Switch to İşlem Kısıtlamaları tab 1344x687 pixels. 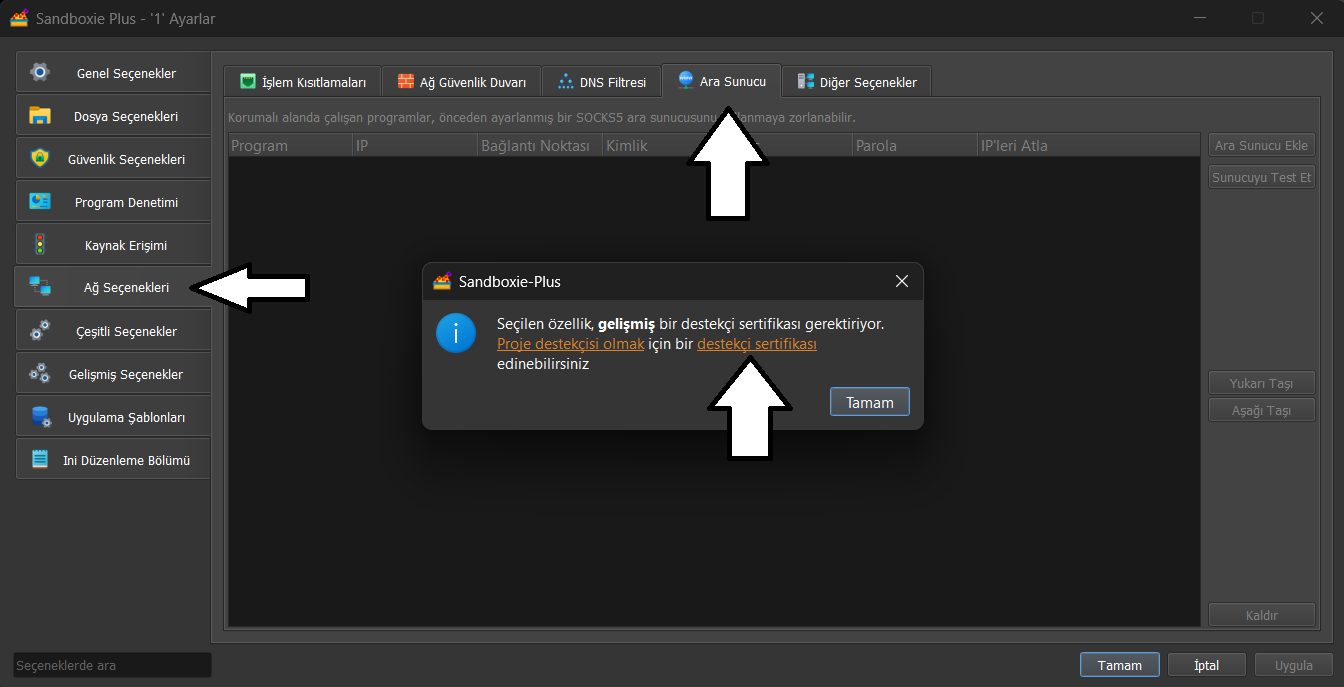click(x=302, y=82)
